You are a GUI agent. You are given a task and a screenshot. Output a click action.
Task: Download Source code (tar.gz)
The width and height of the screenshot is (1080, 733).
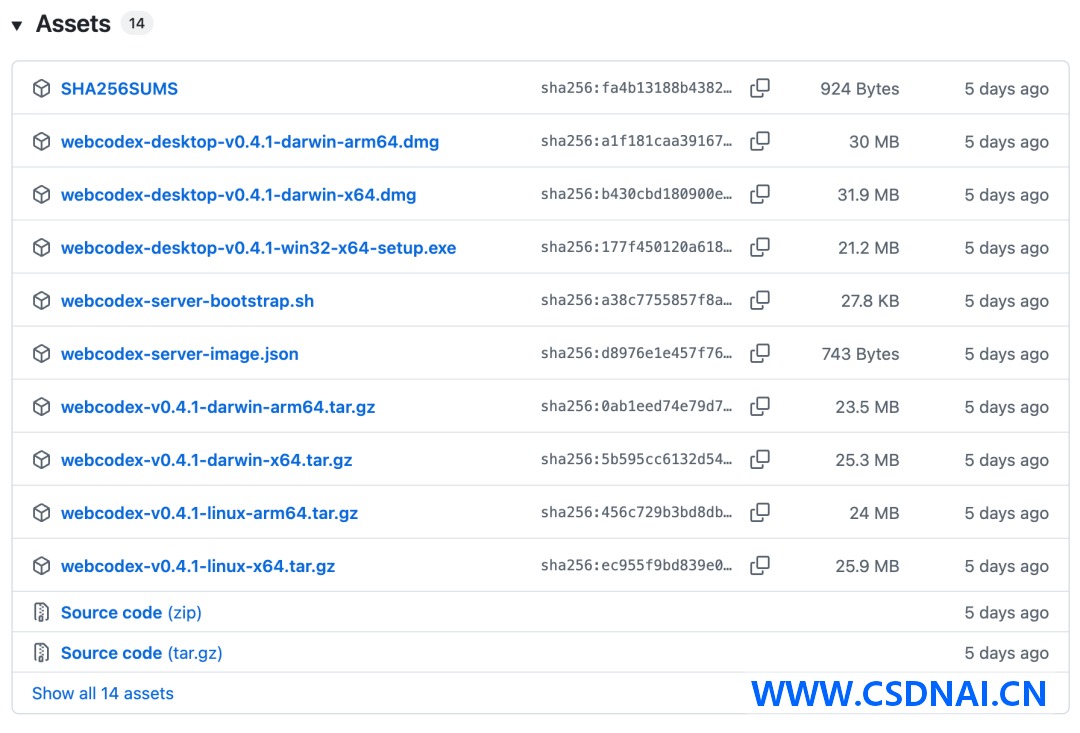(x=141, y=652)
